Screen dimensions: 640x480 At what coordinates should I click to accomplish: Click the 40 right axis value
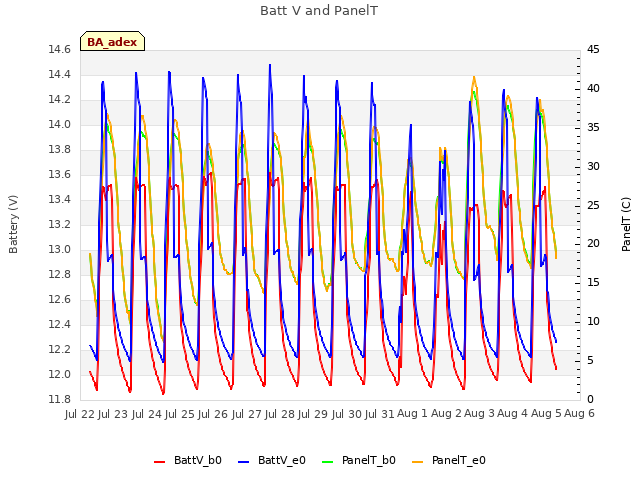pyautogui.click(x=593, y=89)
